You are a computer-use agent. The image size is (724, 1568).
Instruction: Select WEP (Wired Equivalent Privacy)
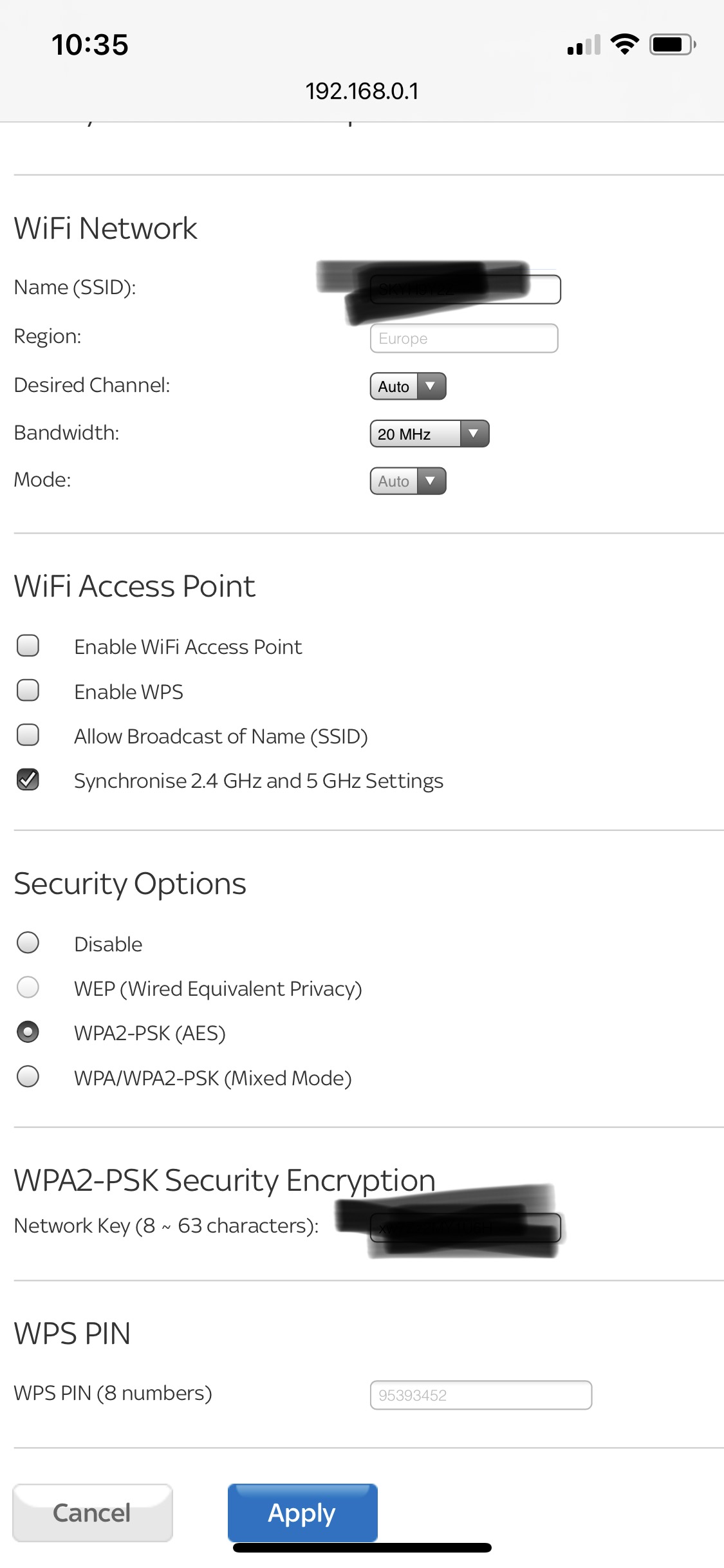point(27,988)
